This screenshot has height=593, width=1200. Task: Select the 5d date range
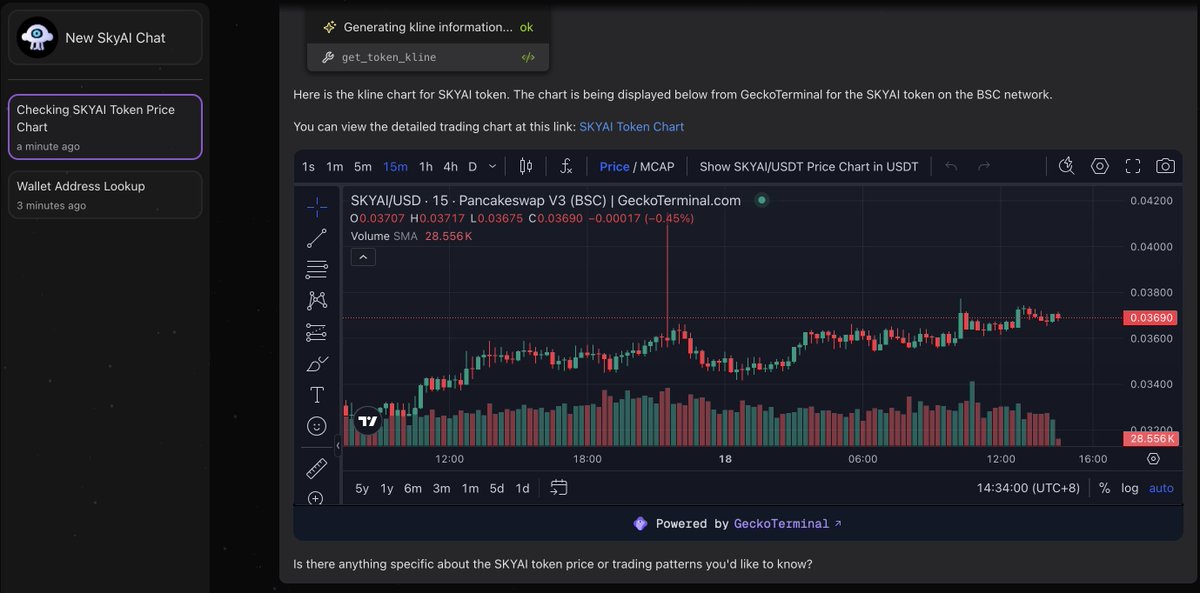496,488
